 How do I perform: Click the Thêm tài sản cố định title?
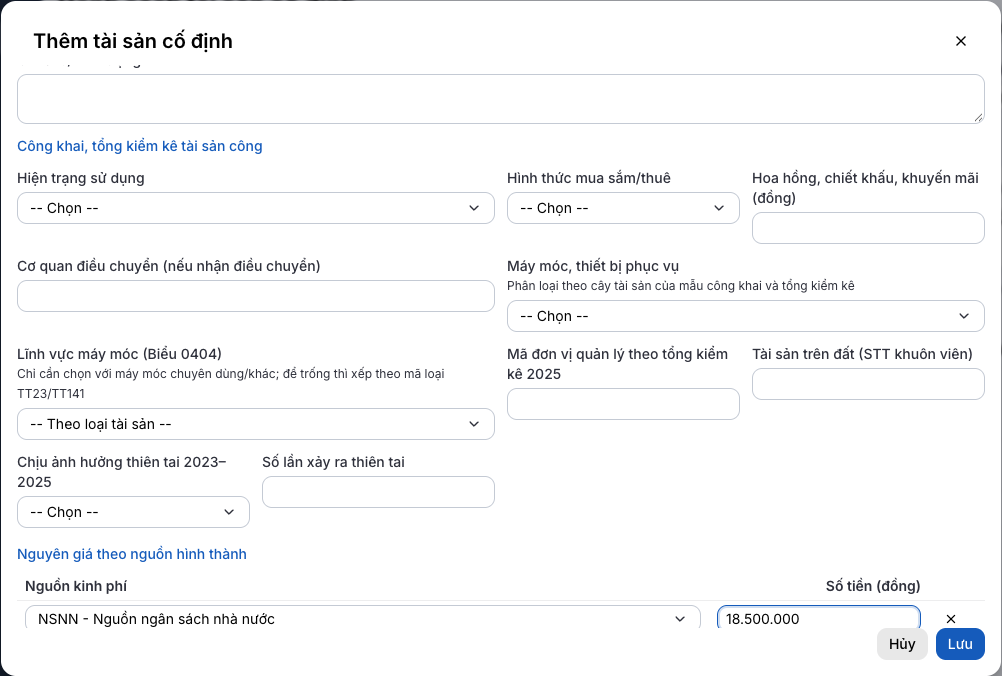click(x=133, y=41)
